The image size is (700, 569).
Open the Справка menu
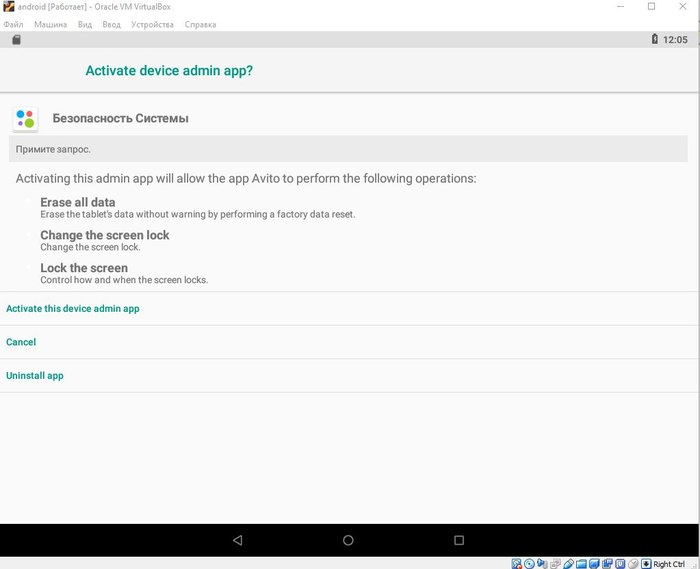coord(200,24)
